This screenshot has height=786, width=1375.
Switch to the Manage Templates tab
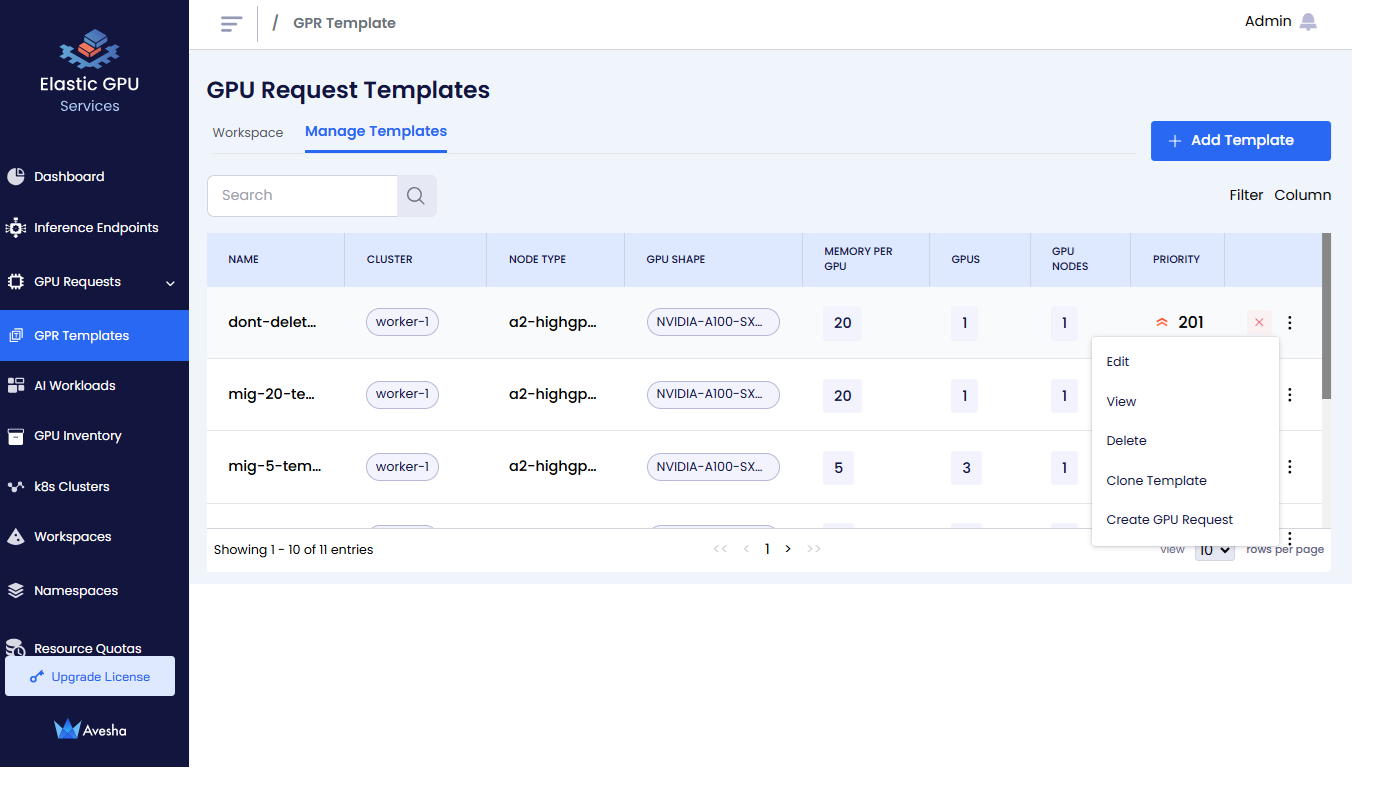pyautogui.click(x=376, y=131)
